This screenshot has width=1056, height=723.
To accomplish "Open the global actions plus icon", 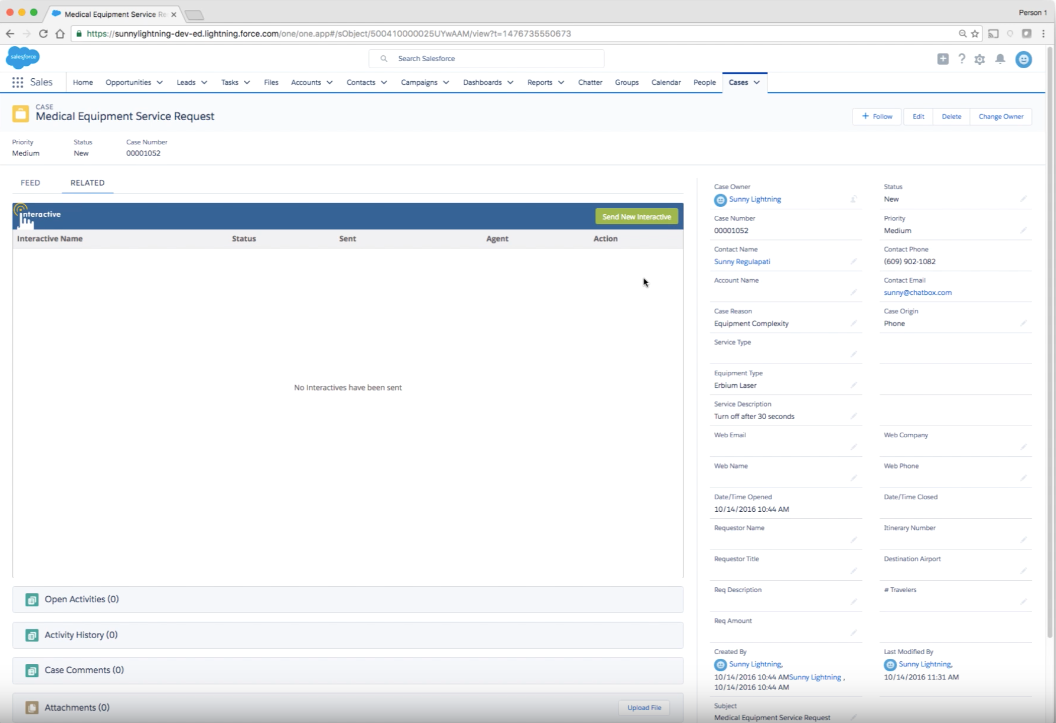I will point(943,59).
